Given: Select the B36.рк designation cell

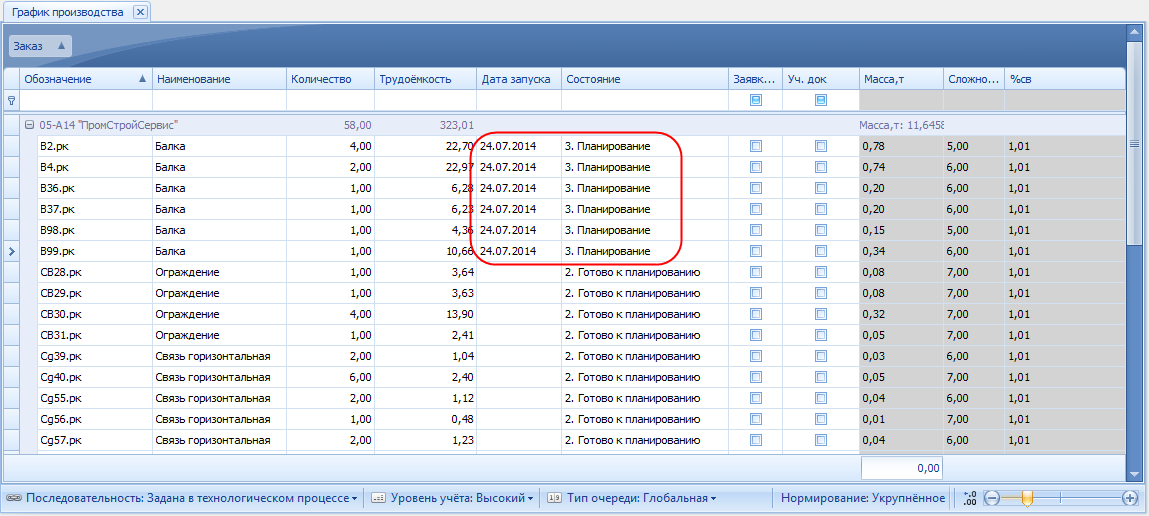Looking at the screenshot, I should (95, 188).
